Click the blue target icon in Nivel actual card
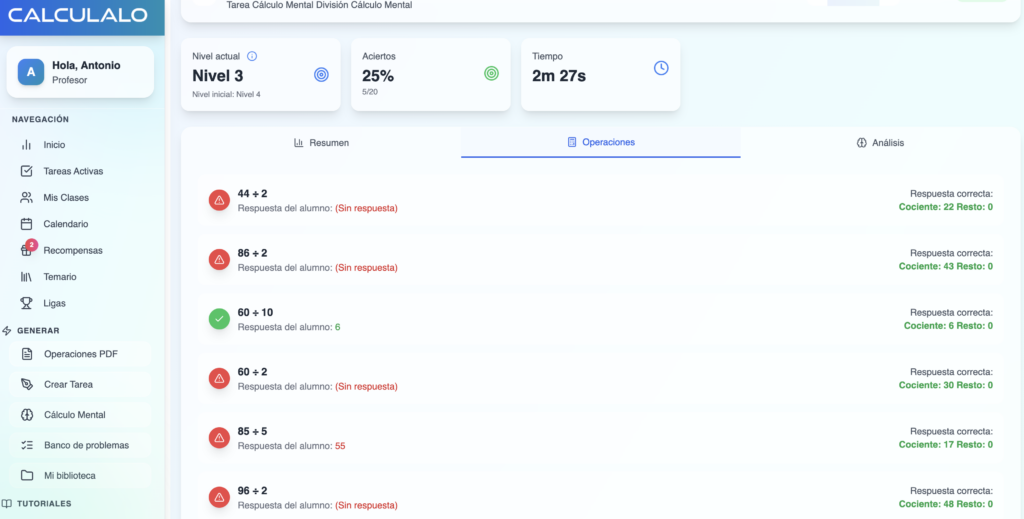 point(321,74)
